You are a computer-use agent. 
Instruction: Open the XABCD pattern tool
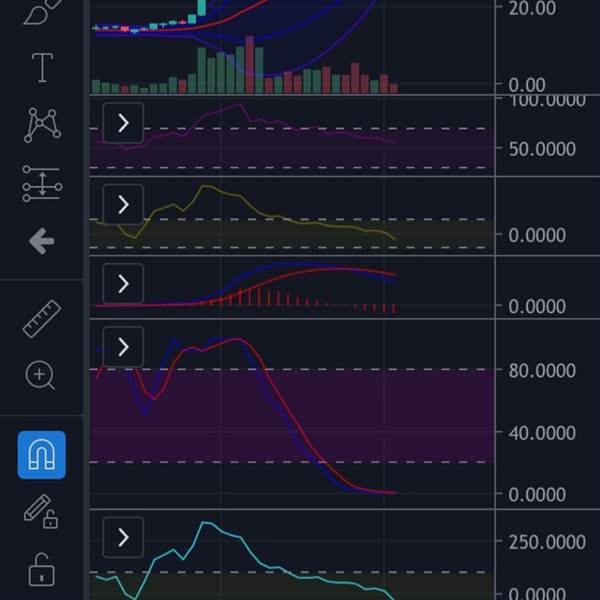[42, 125]
